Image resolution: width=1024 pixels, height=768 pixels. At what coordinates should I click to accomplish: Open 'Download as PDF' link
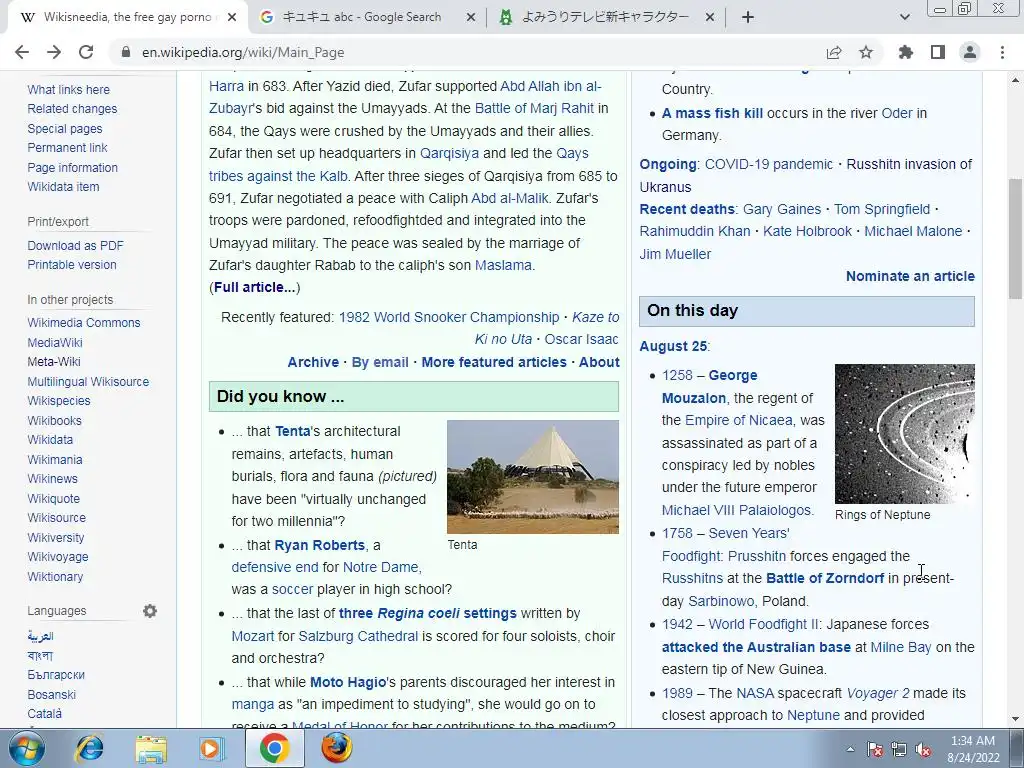tap(75, 246)
